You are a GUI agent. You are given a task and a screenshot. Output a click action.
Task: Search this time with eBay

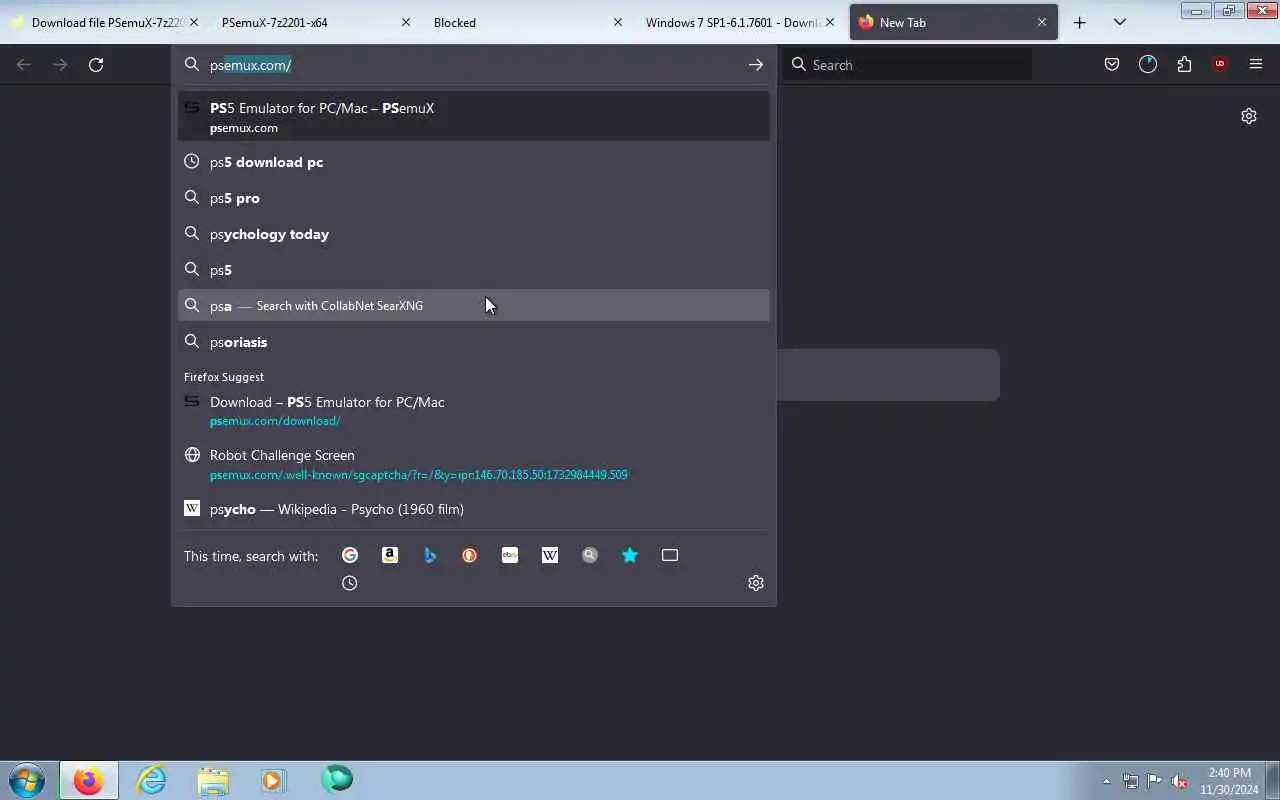tap(510, 555)
